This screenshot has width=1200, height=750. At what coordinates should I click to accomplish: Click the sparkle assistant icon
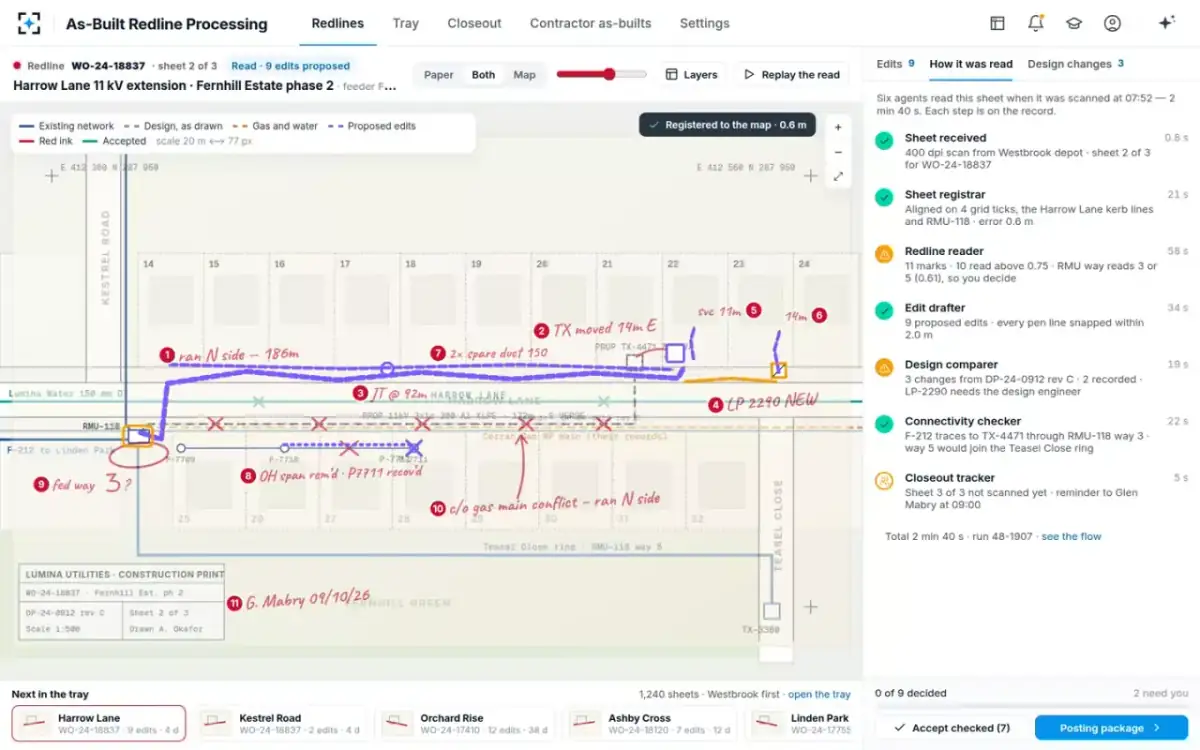coord(1166,23)
